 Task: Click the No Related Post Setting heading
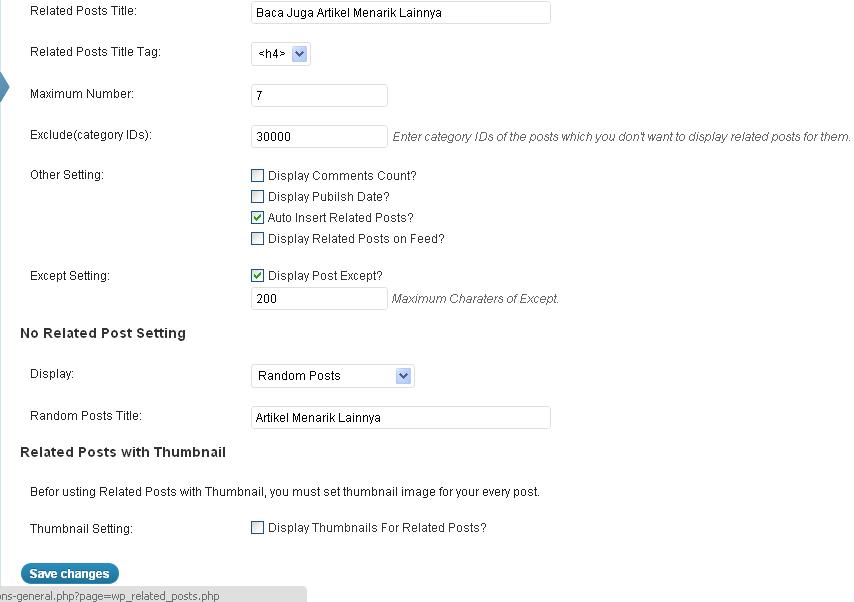tap(103, 333)
